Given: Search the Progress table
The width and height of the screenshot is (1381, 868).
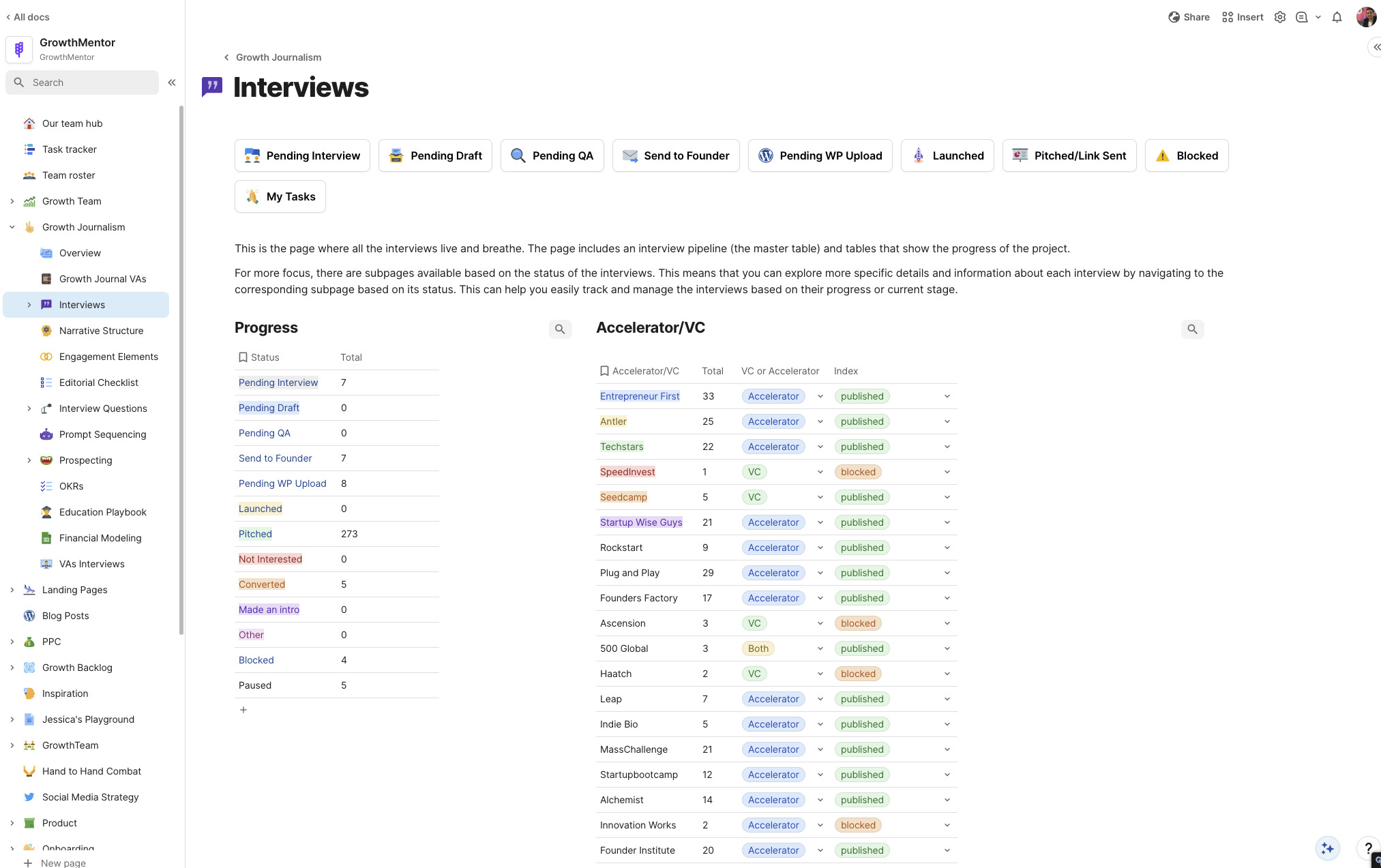Looking at the screenshot, I should [560, 329].
